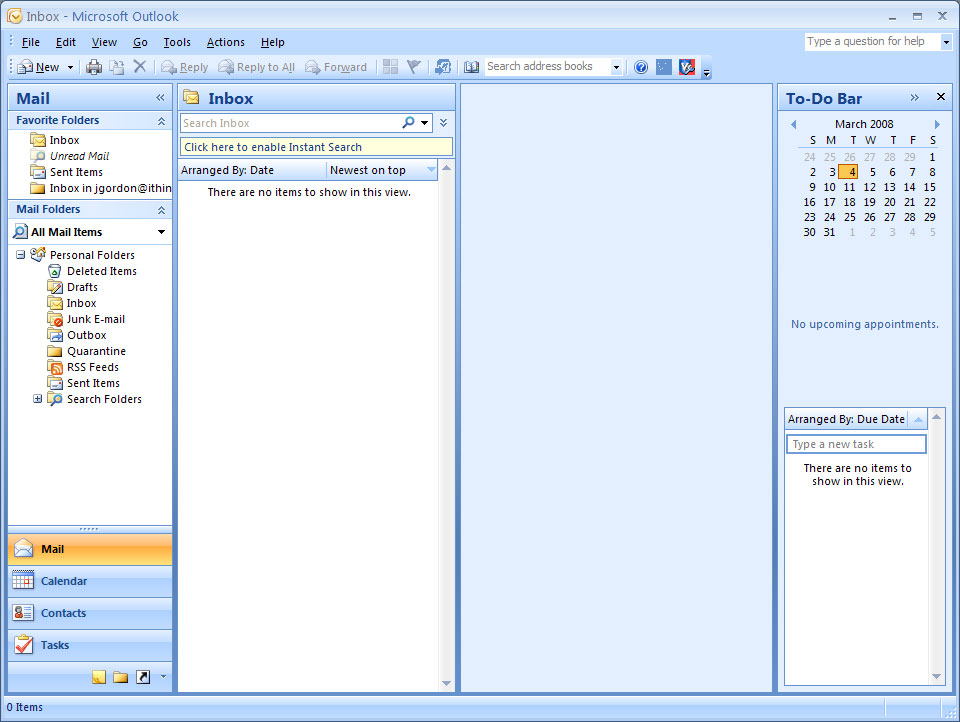Click the Send/Receive toolbar icon
This screenshot has height=722, width=960.
[443, 67]
